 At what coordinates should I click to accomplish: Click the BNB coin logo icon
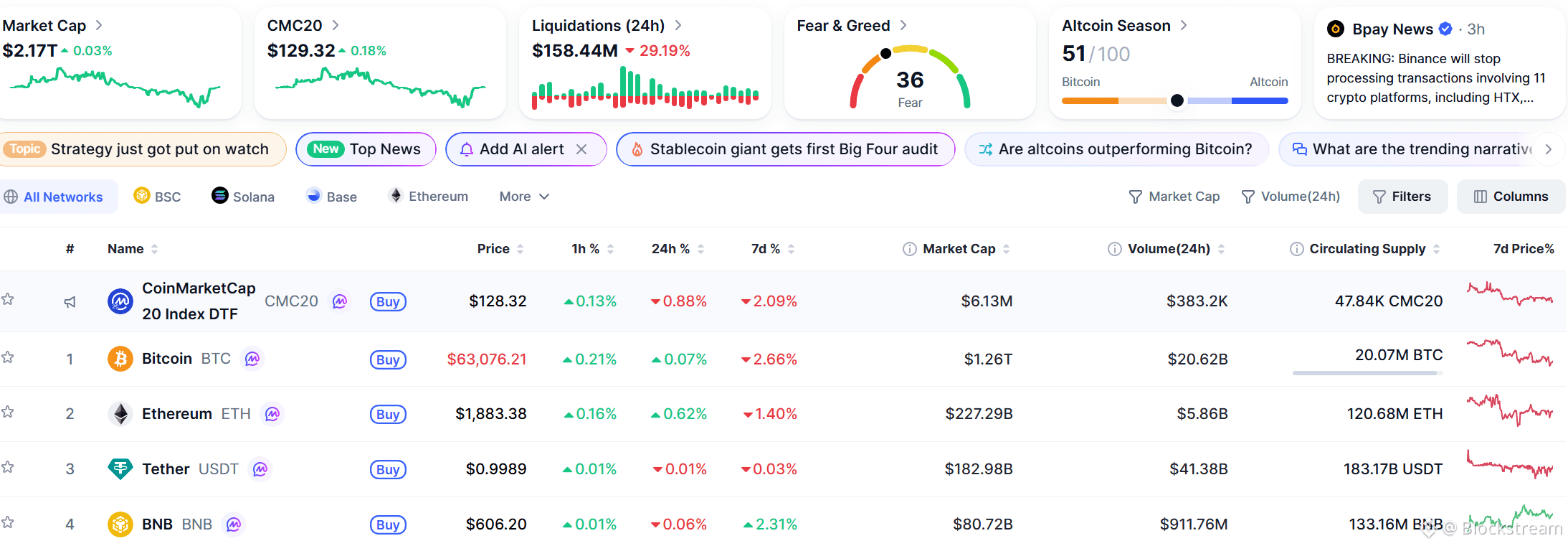[120, 524]
